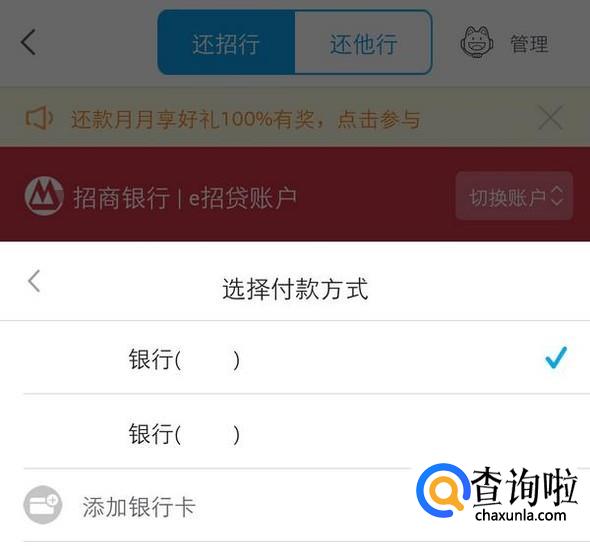Go back from the 选择付款方式 sheet
Image resolution: width=590 pixels, height=546 pixels.
point(34,281)
